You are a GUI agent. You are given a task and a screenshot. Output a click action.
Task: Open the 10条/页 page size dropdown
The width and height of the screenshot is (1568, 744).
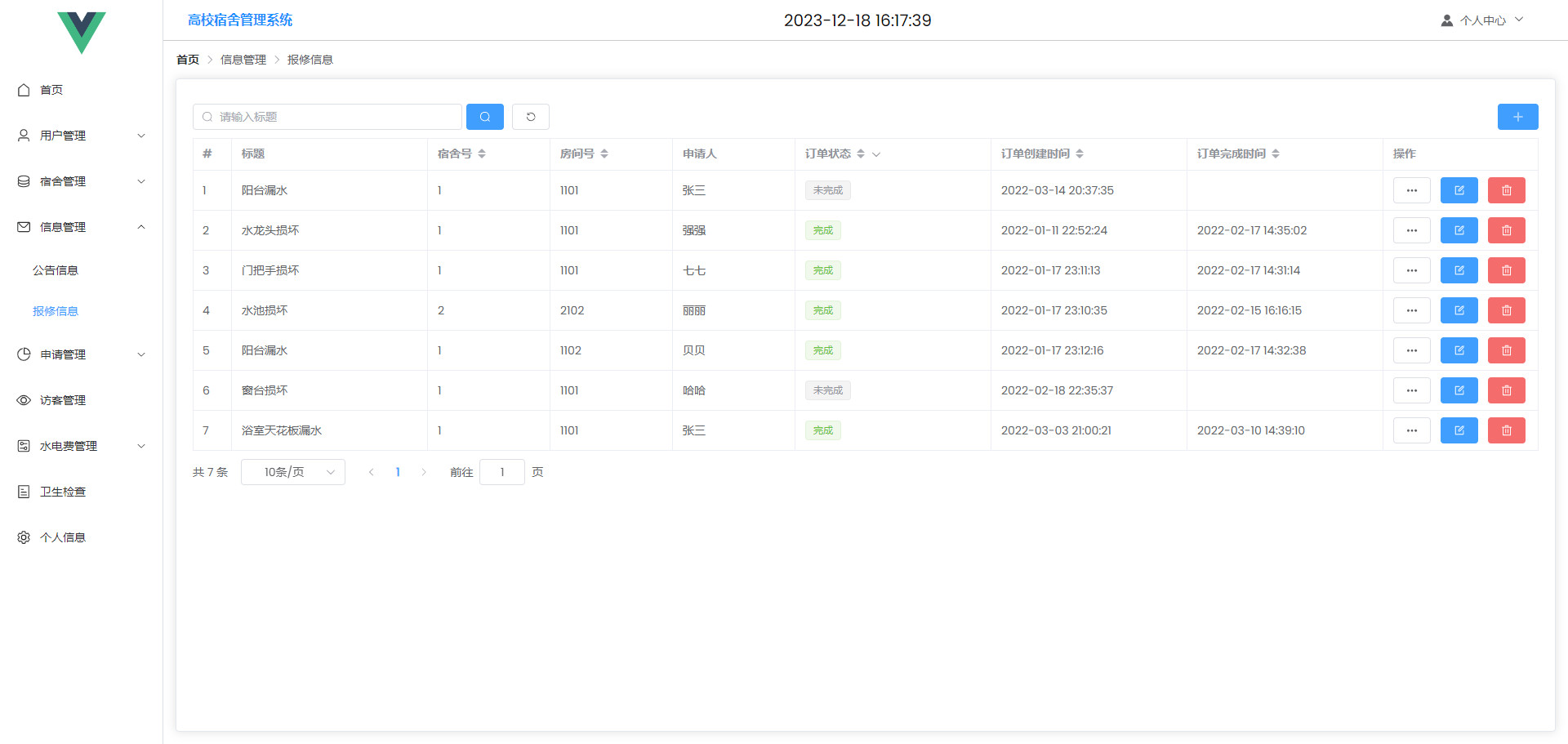[292, 472]
